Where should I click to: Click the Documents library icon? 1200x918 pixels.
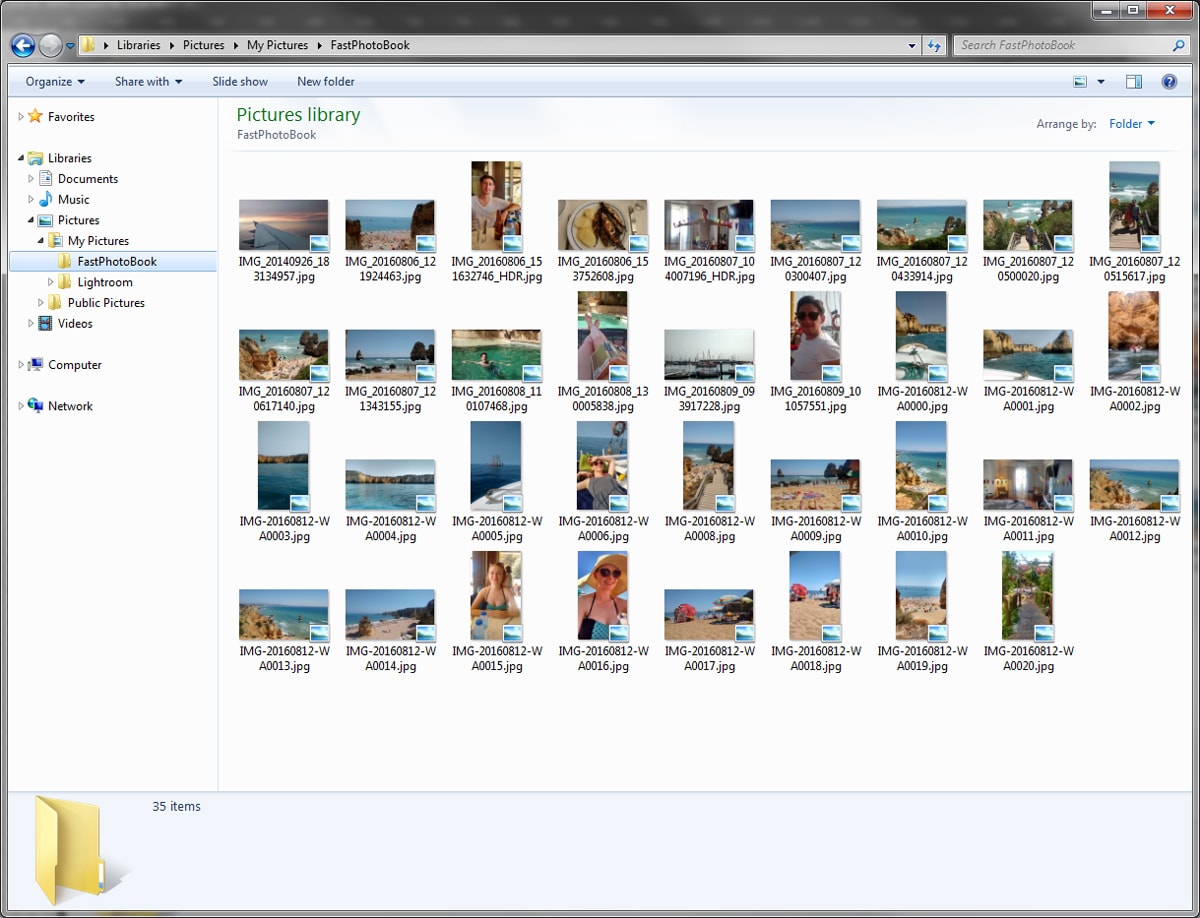[x=45, y=179]
